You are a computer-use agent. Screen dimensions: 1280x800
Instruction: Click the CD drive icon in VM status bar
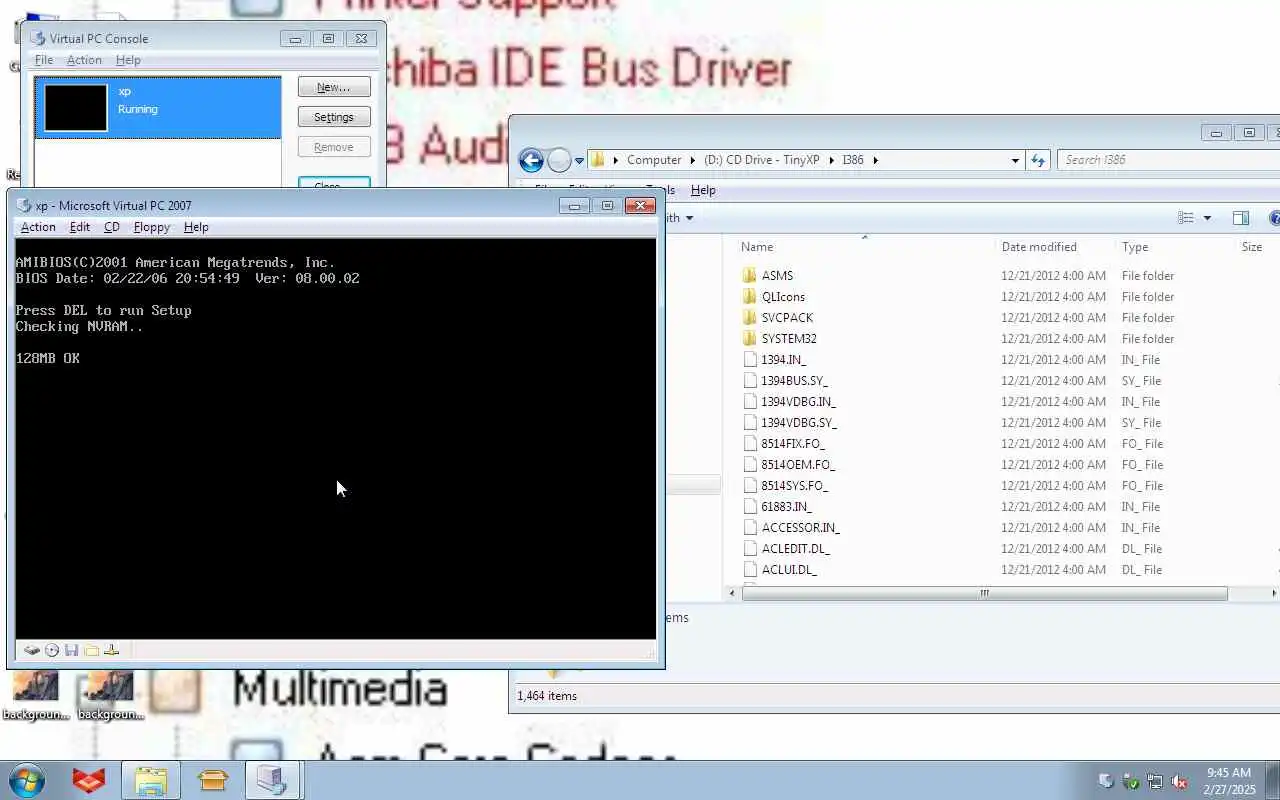coord(52,650)
